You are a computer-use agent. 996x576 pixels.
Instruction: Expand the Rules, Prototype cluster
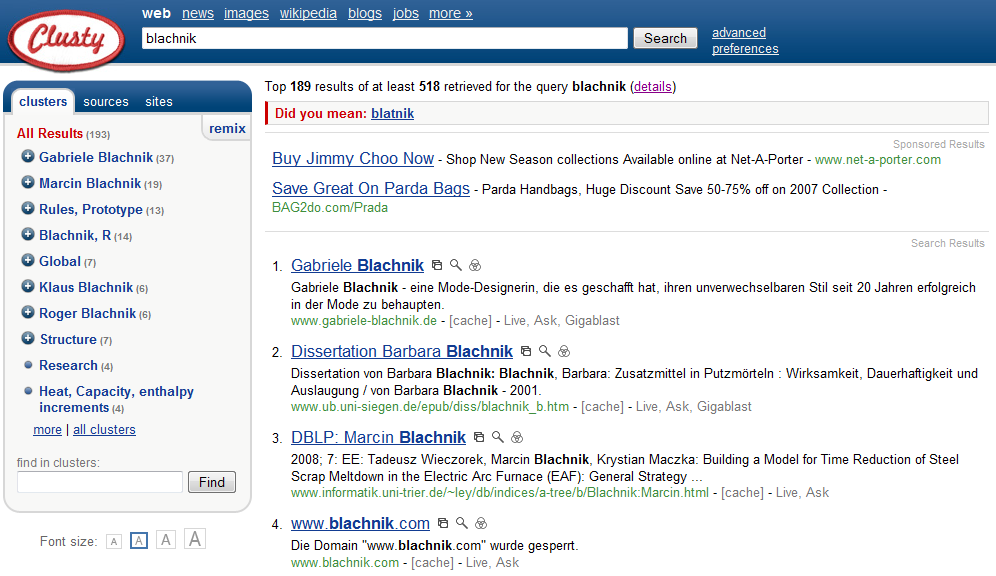pos(27,208)
